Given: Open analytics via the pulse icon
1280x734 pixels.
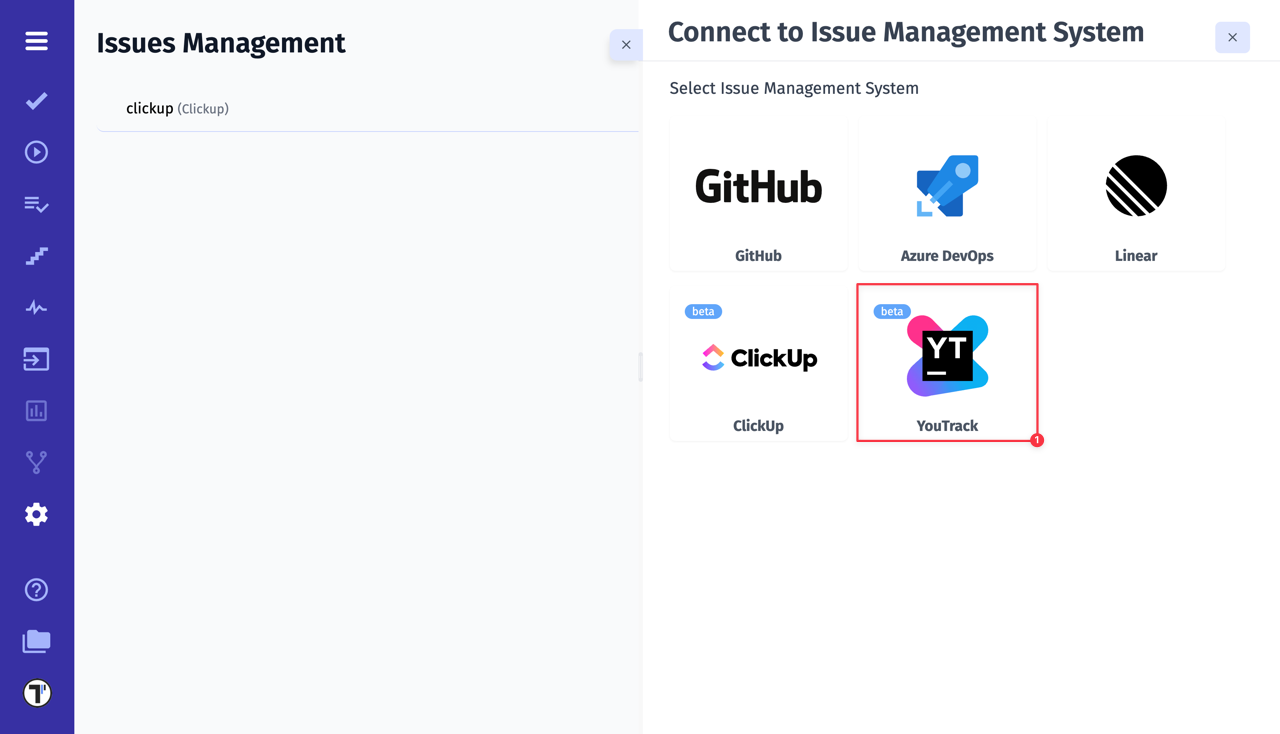Looking at the screenshot, I should pyautogui.click(x=36, y=307).
